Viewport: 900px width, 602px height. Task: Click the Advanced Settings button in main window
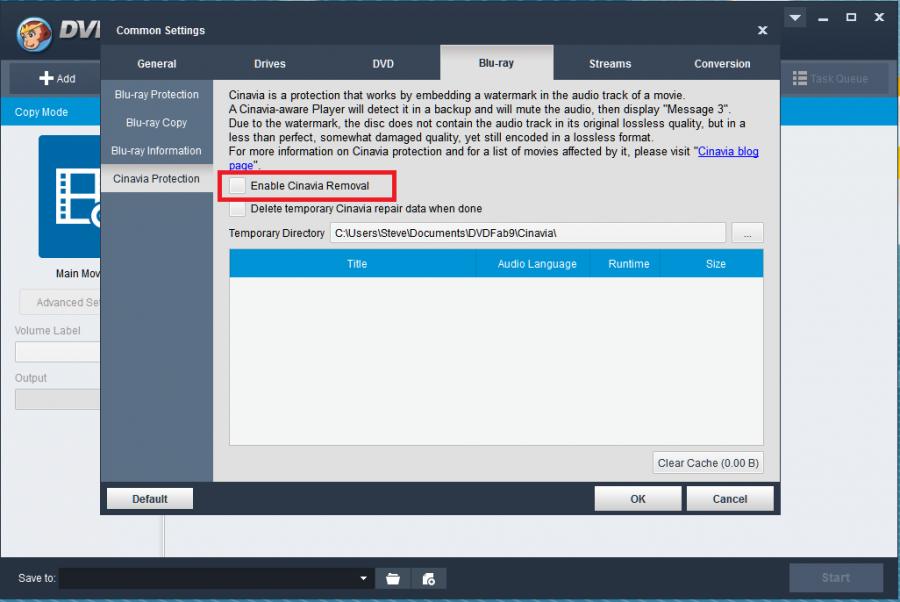tap(60, 302)
